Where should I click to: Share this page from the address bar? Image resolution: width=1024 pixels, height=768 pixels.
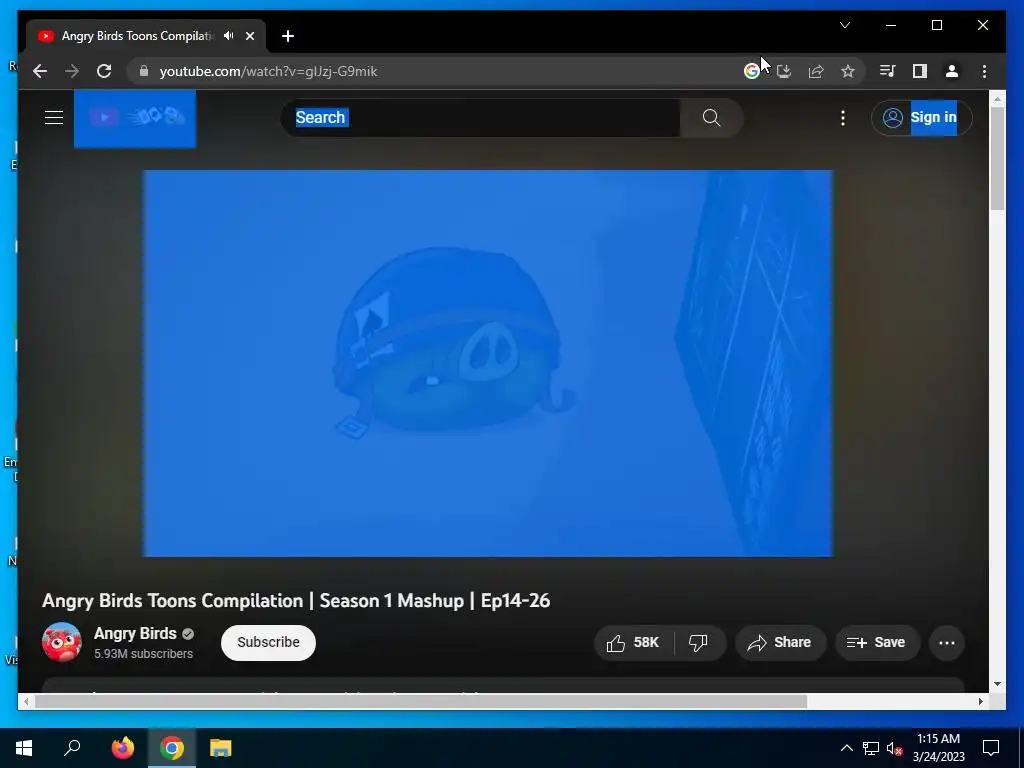pyautogui.click(x=816, y=71)
